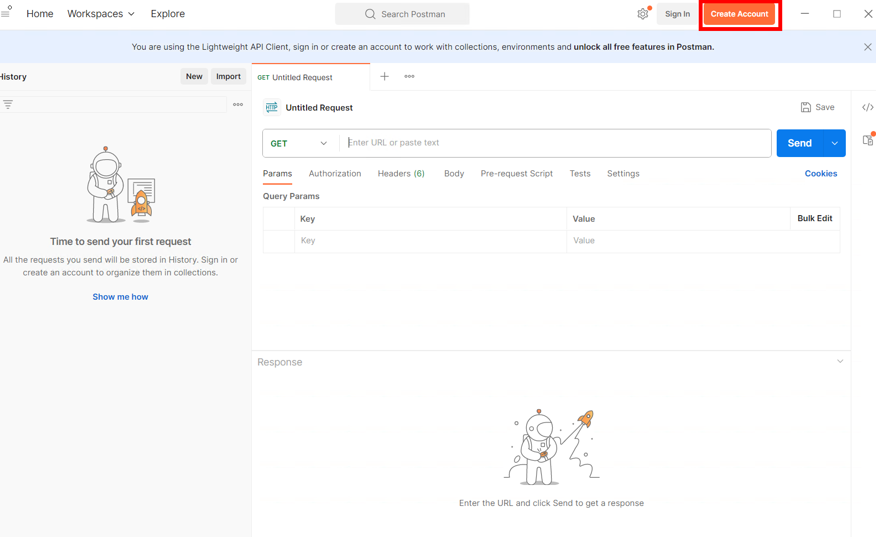876x537 pixels.
Task: Focus the Search Postman field
Action: click(402, 14)
